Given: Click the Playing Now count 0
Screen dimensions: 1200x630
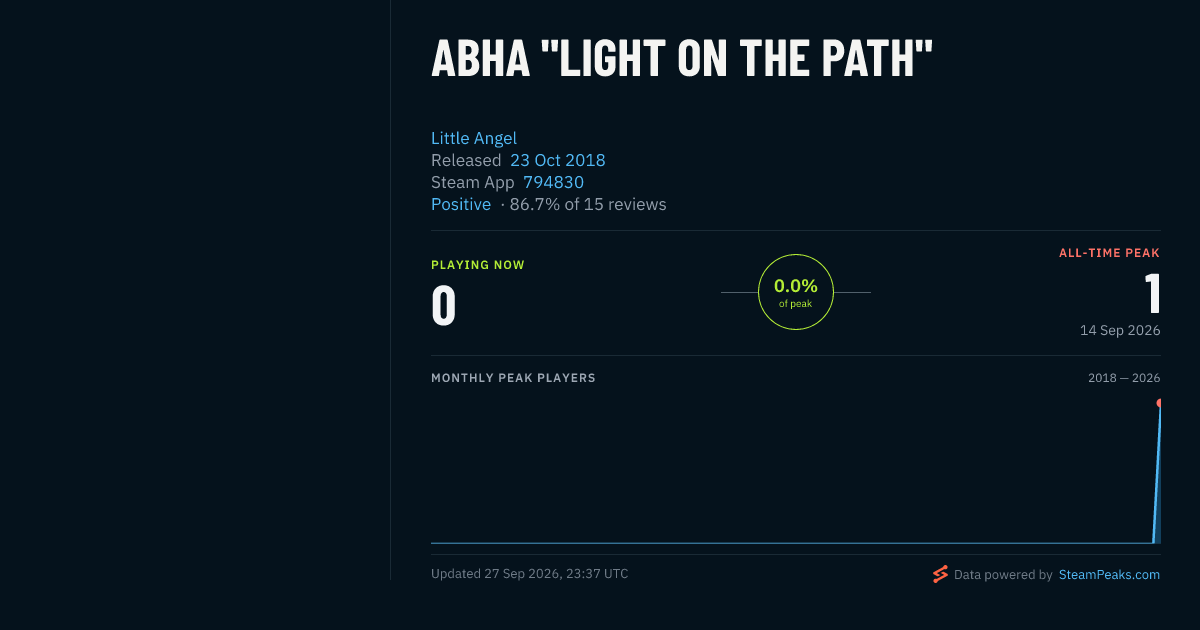Looking at the screenshot, I should pos(444,306).
